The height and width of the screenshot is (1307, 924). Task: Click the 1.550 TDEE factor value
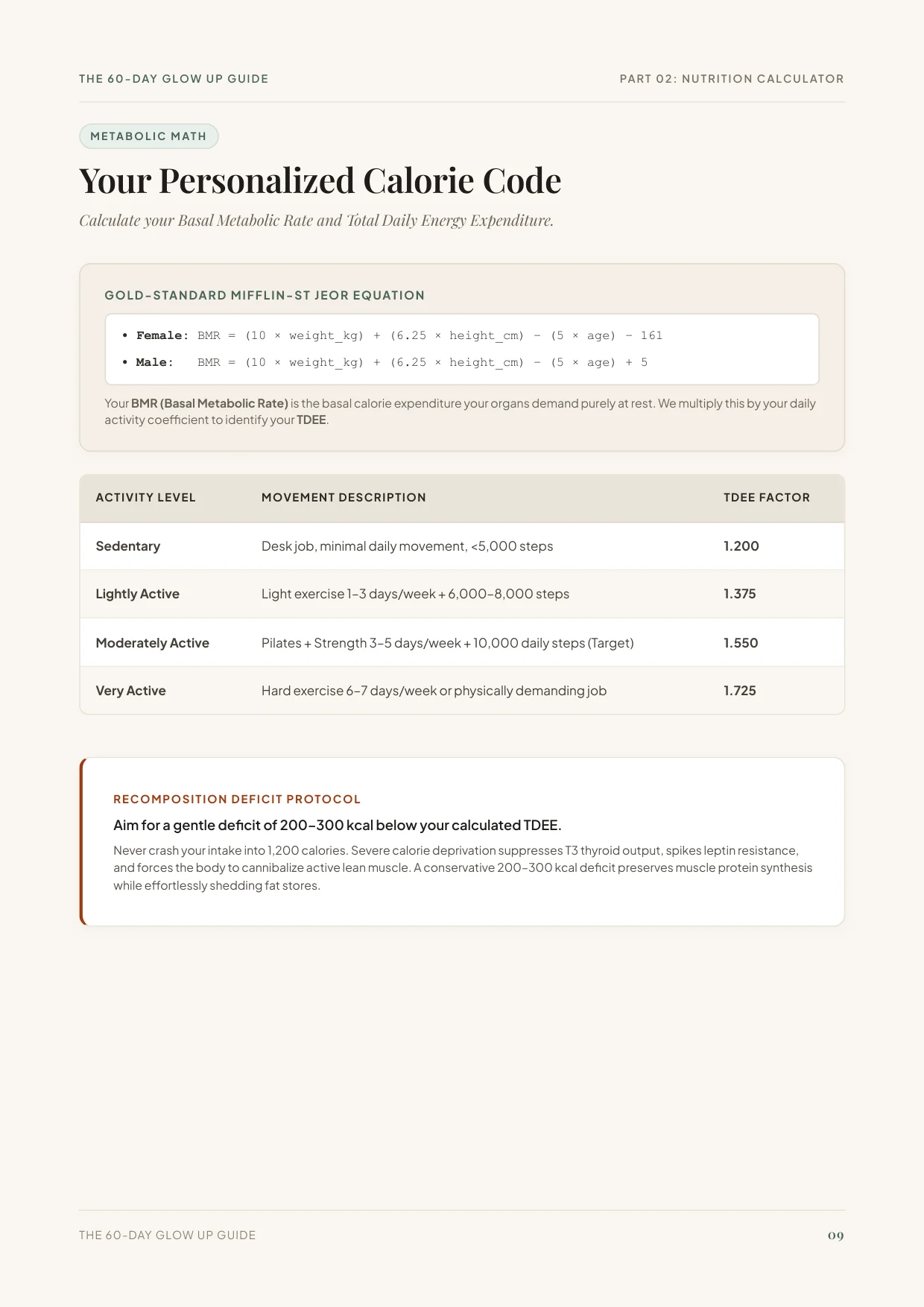click(x=741, y=643)
